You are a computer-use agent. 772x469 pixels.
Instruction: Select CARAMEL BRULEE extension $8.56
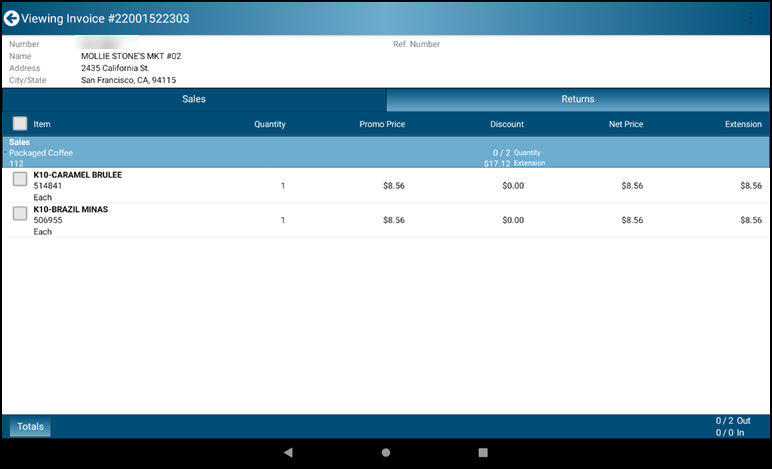[751, 186]
